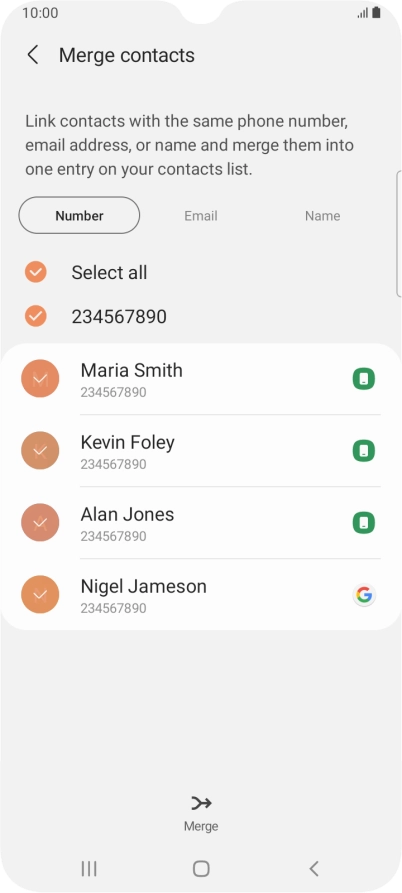Click Maria Smith's phone storage icon
Image resolution: width=402 pixels, height=893 pixels.
click(364, 379)
